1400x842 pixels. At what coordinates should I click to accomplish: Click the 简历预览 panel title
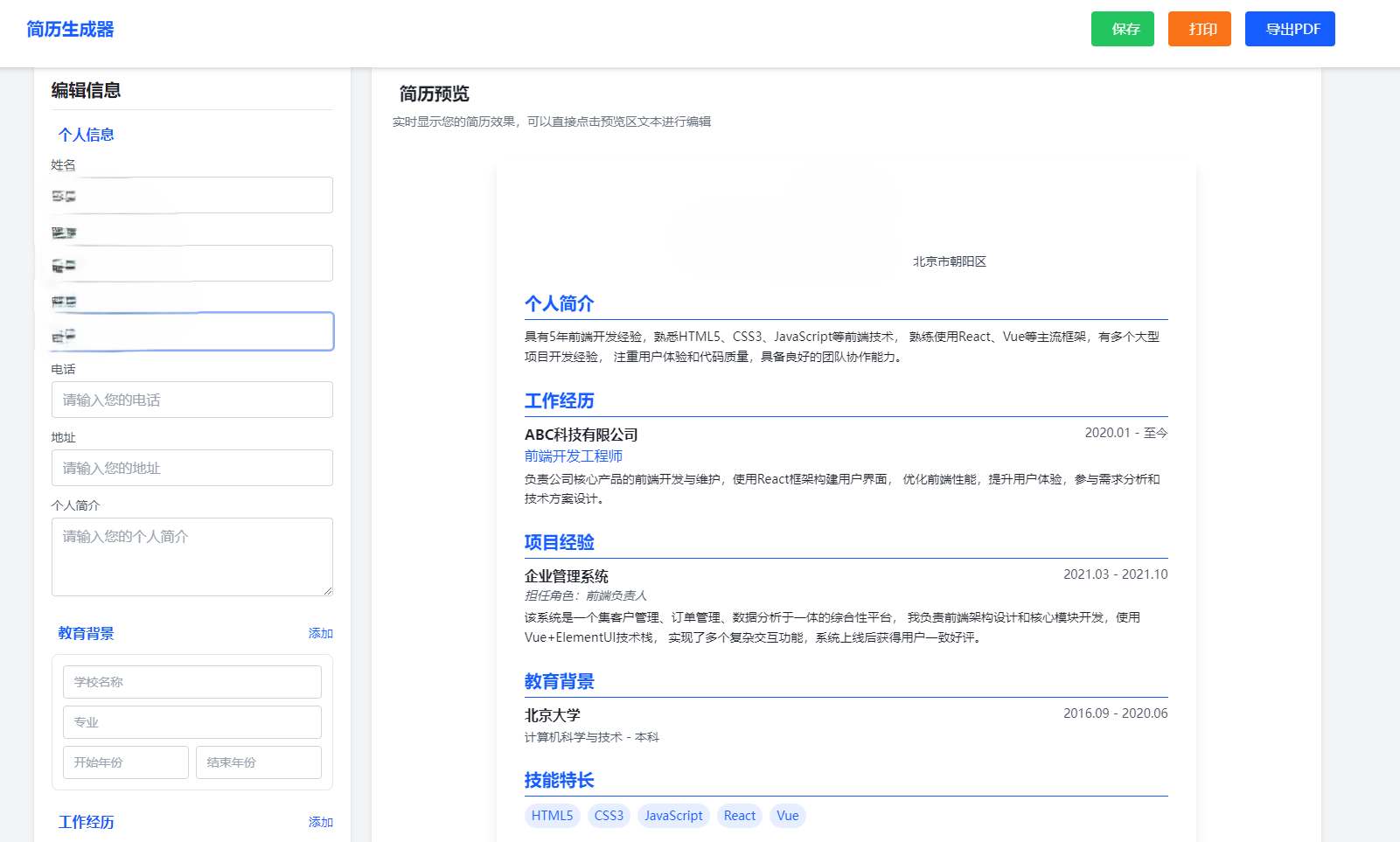(435, 94)
